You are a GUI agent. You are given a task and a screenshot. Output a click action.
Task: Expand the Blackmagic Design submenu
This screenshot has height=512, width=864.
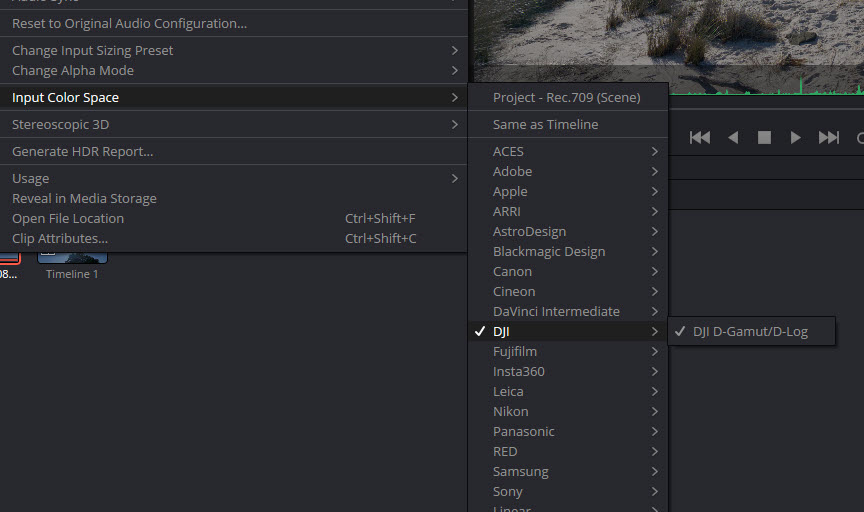pyautogui.click(x=568, y=251)
